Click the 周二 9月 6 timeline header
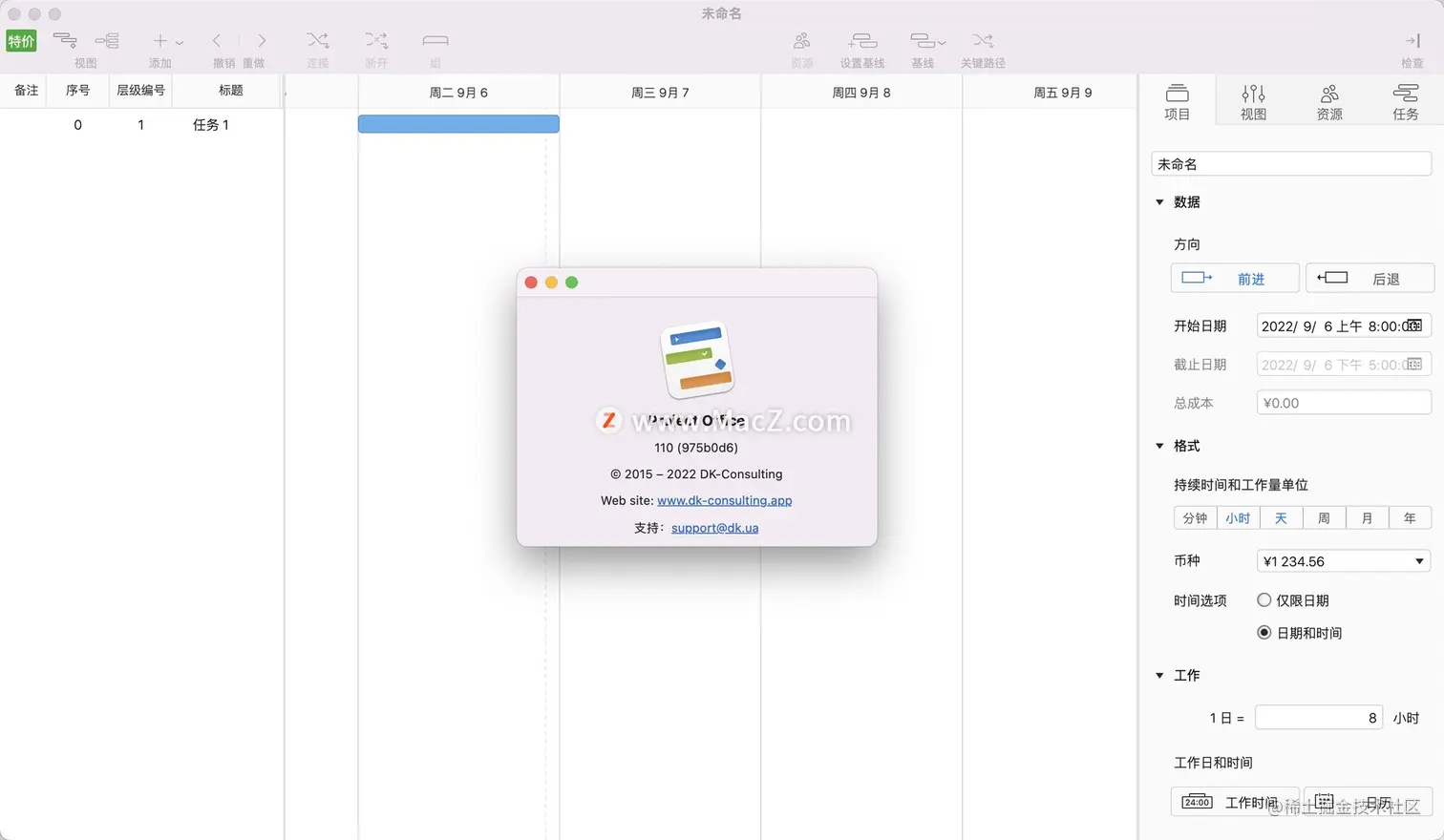This screenshot has width=1444, height=840. 458,93
